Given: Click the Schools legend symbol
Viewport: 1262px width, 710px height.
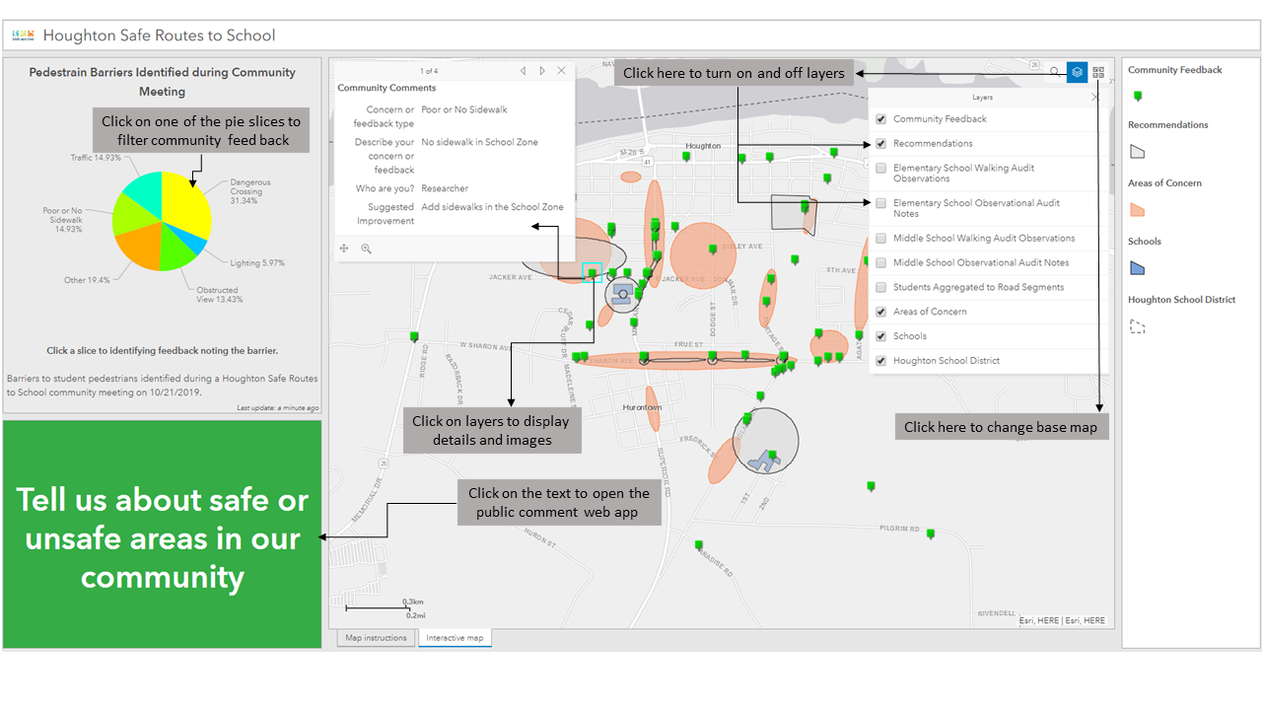Looking at the screenshot, I should 1137,268.
